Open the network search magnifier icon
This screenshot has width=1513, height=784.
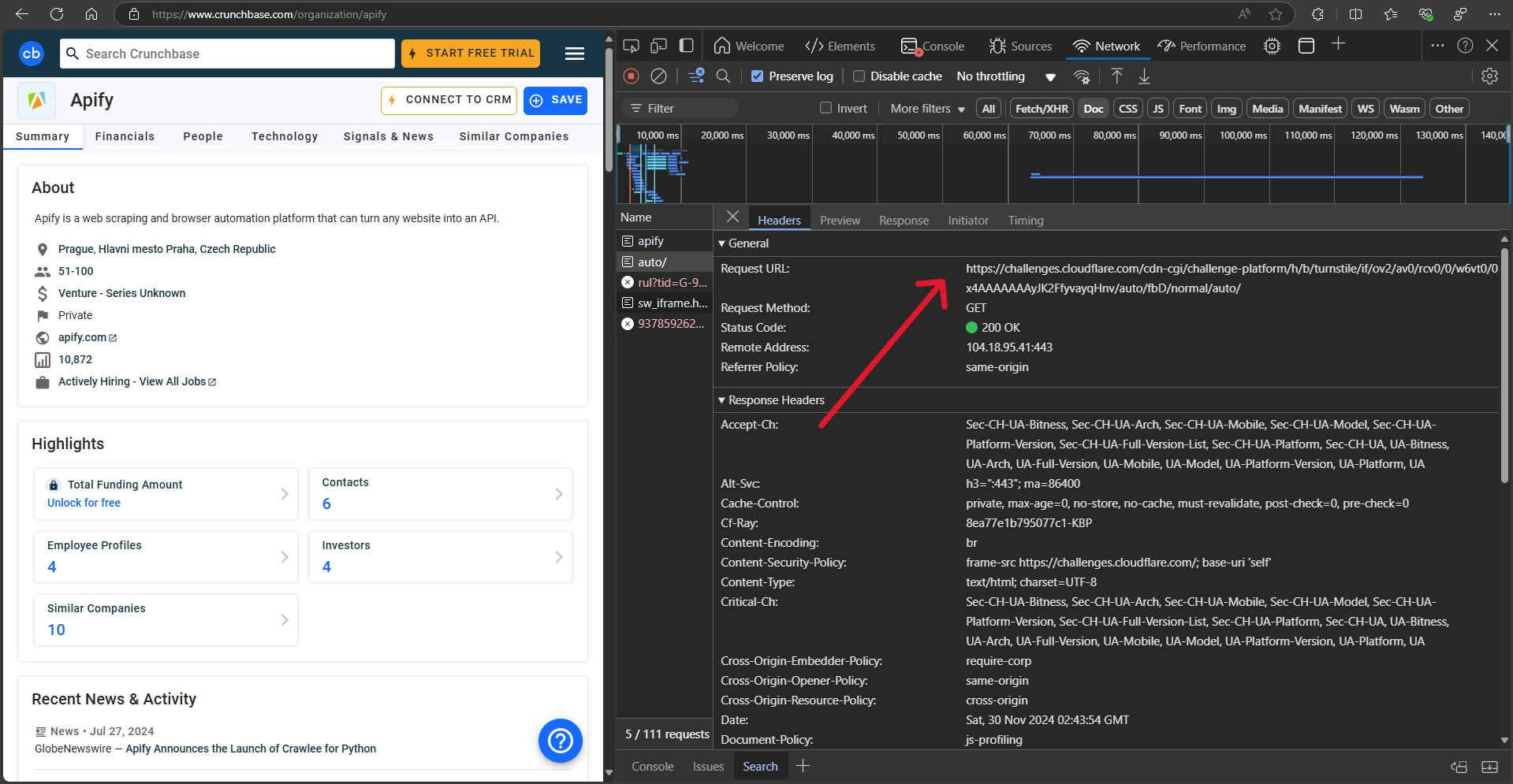point(723,76)
